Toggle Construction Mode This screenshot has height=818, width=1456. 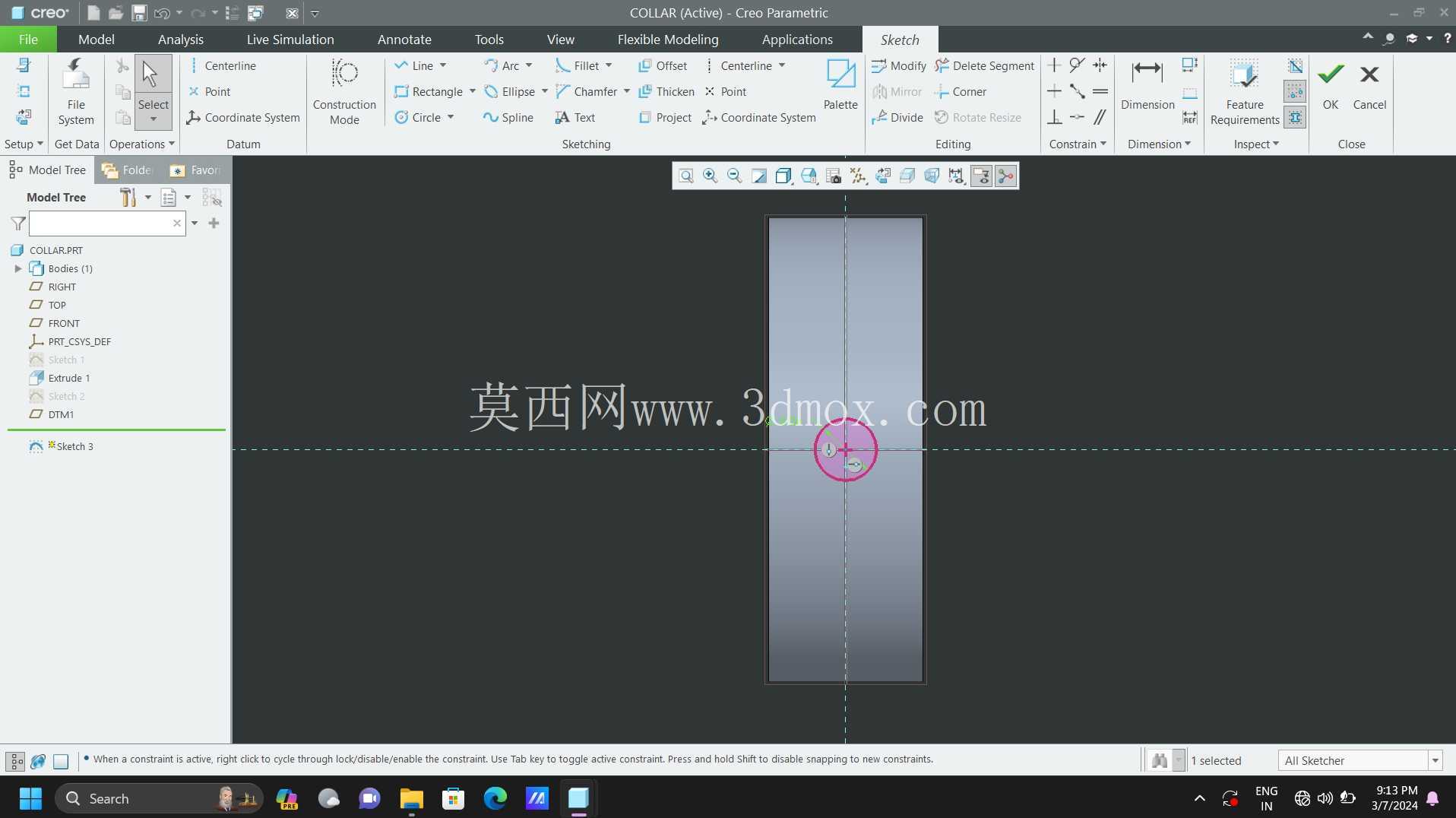[344, 92]
